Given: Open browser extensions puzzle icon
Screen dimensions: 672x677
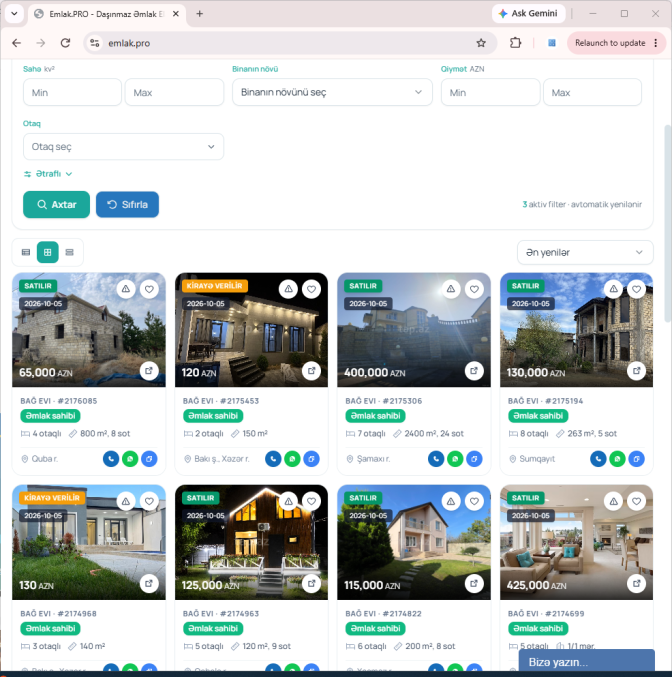Looking at the screenshot, I should (515, 43).
